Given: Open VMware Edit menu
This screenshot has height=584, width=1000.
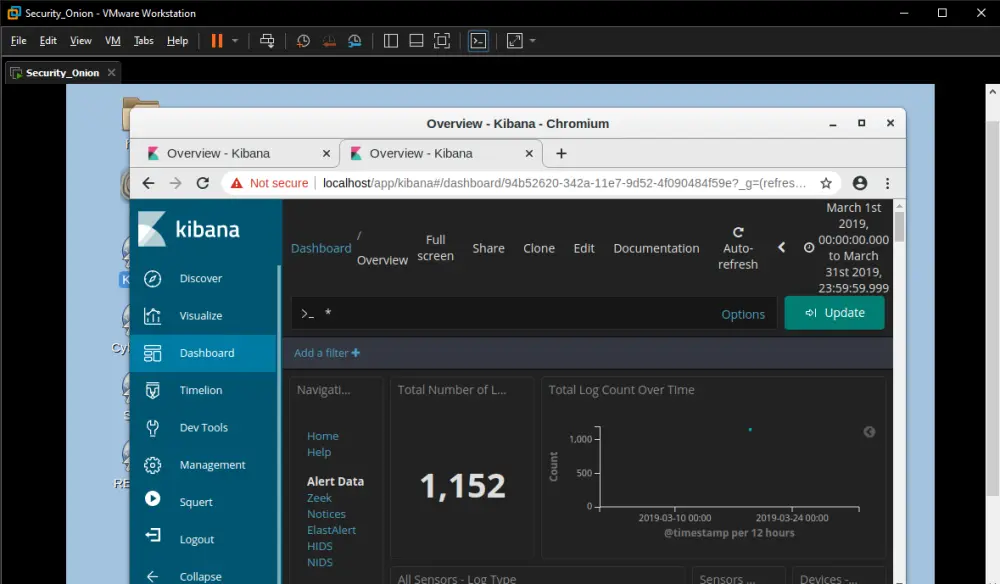Looking at the screenshot, I should tap(48, 41).
